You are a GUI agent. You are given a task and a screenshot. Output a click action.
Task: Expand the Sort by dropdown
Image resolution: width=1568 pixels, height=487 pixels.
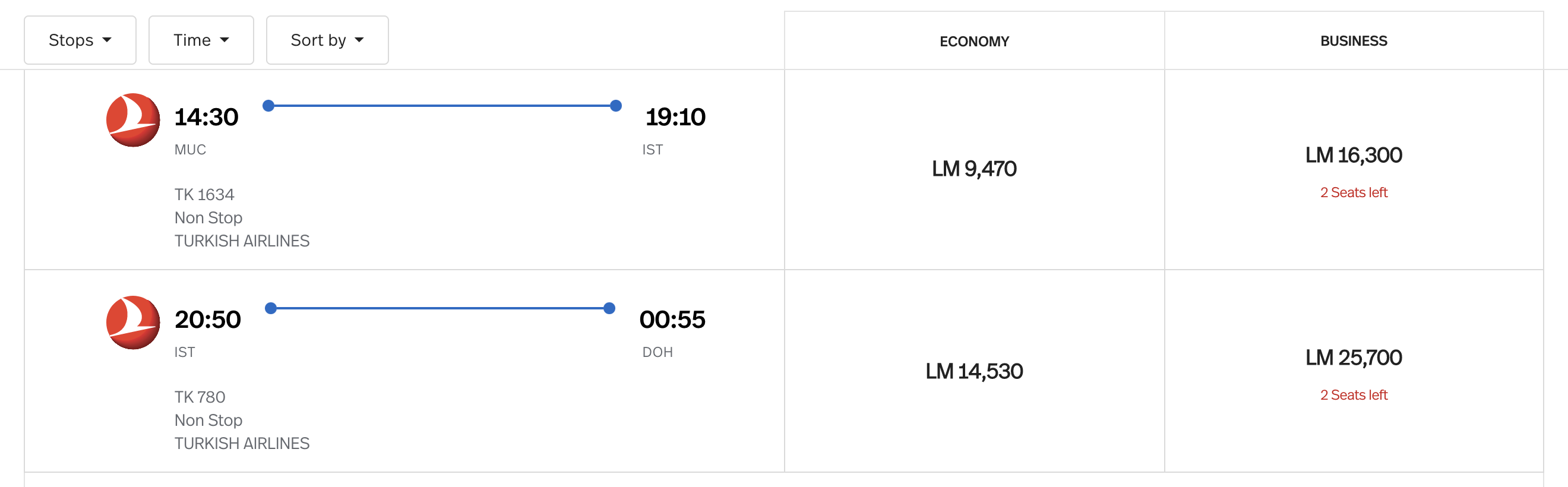click(327, 40)
